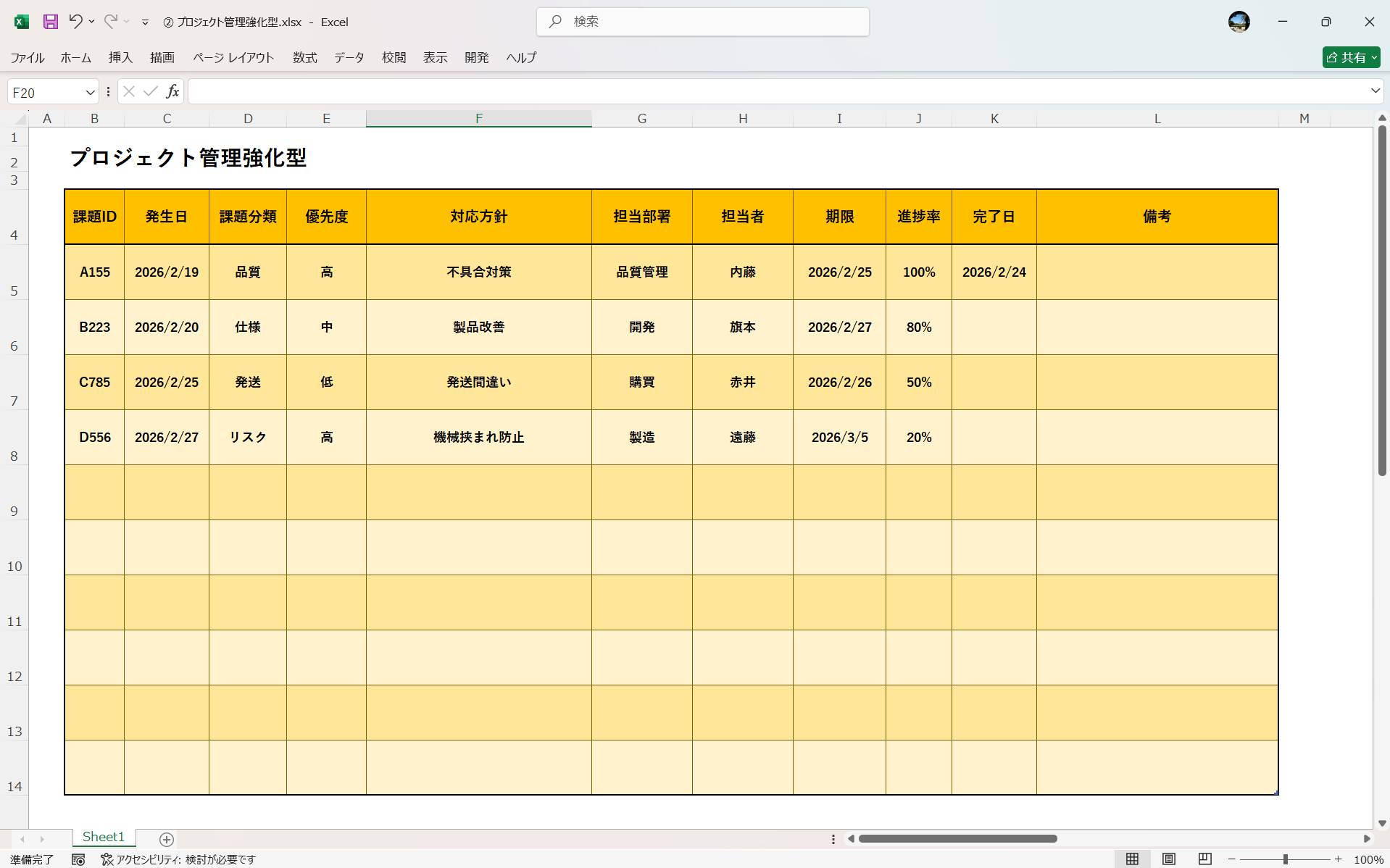Switch to Page Layout view in status bar
Image resolution: width=1390 pixels, height=868 pixels.
click(x=1170, y=859)
